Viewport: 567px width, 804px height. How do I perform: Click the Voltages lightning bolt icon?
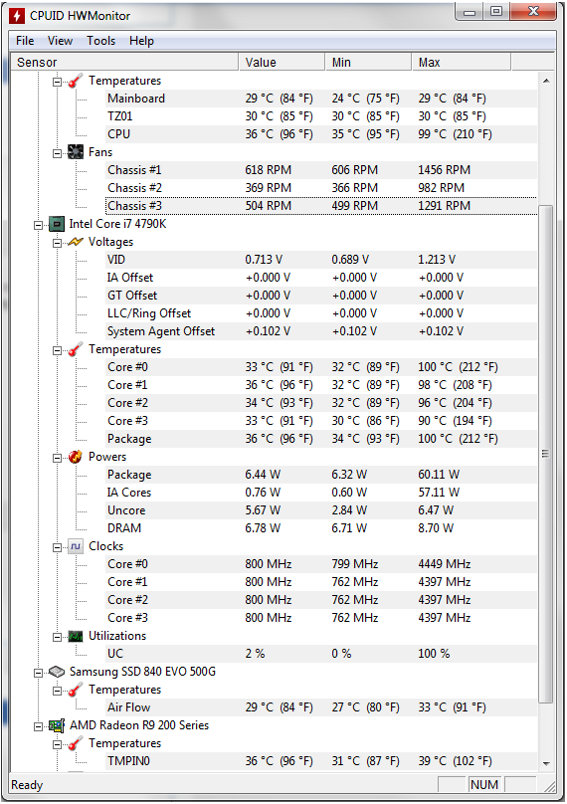(75, 242)
